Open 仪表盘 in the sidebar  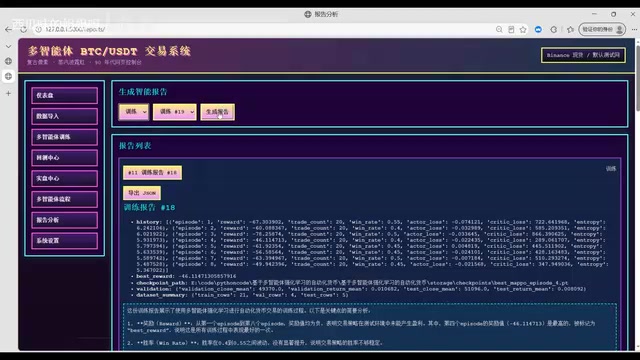pos(64,96)
